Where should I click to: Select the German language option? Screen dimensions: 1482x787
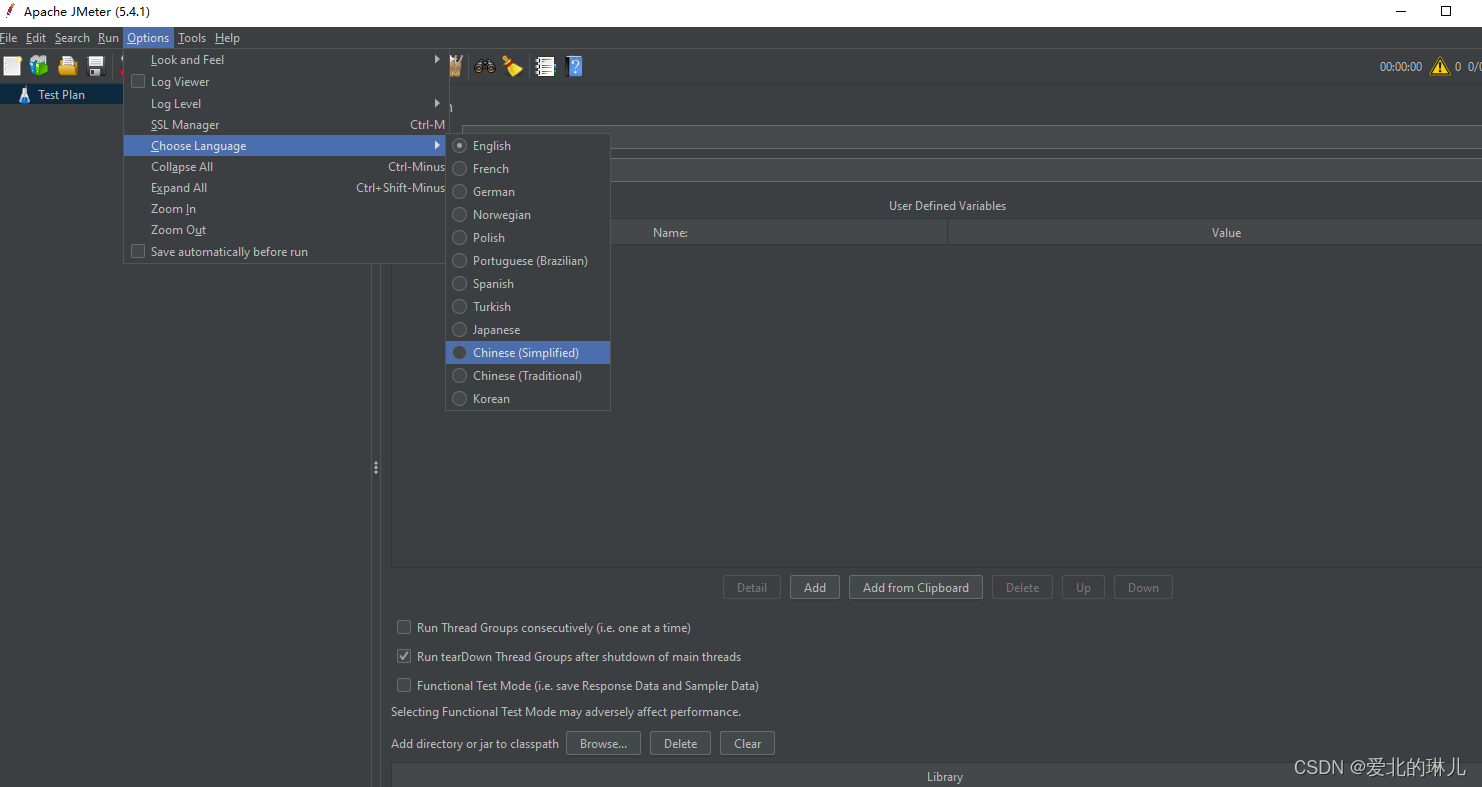coord(528,191)
